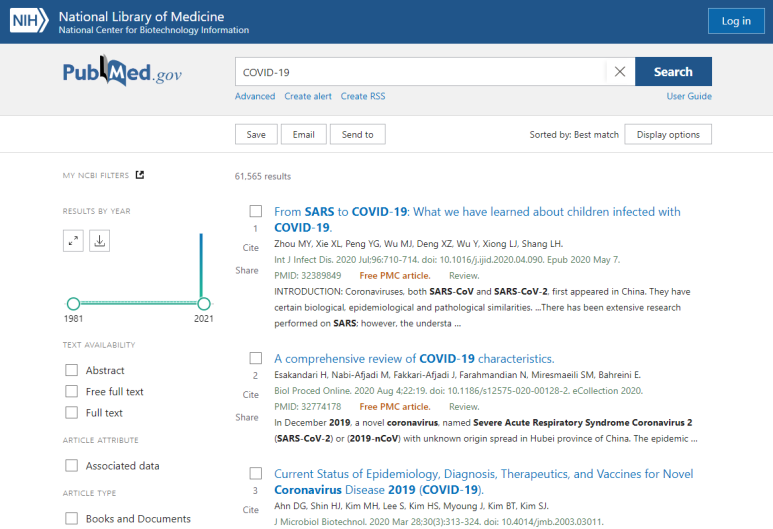
Task: Open 'Current Status of Epidemiology' article title
Action: 484,482
